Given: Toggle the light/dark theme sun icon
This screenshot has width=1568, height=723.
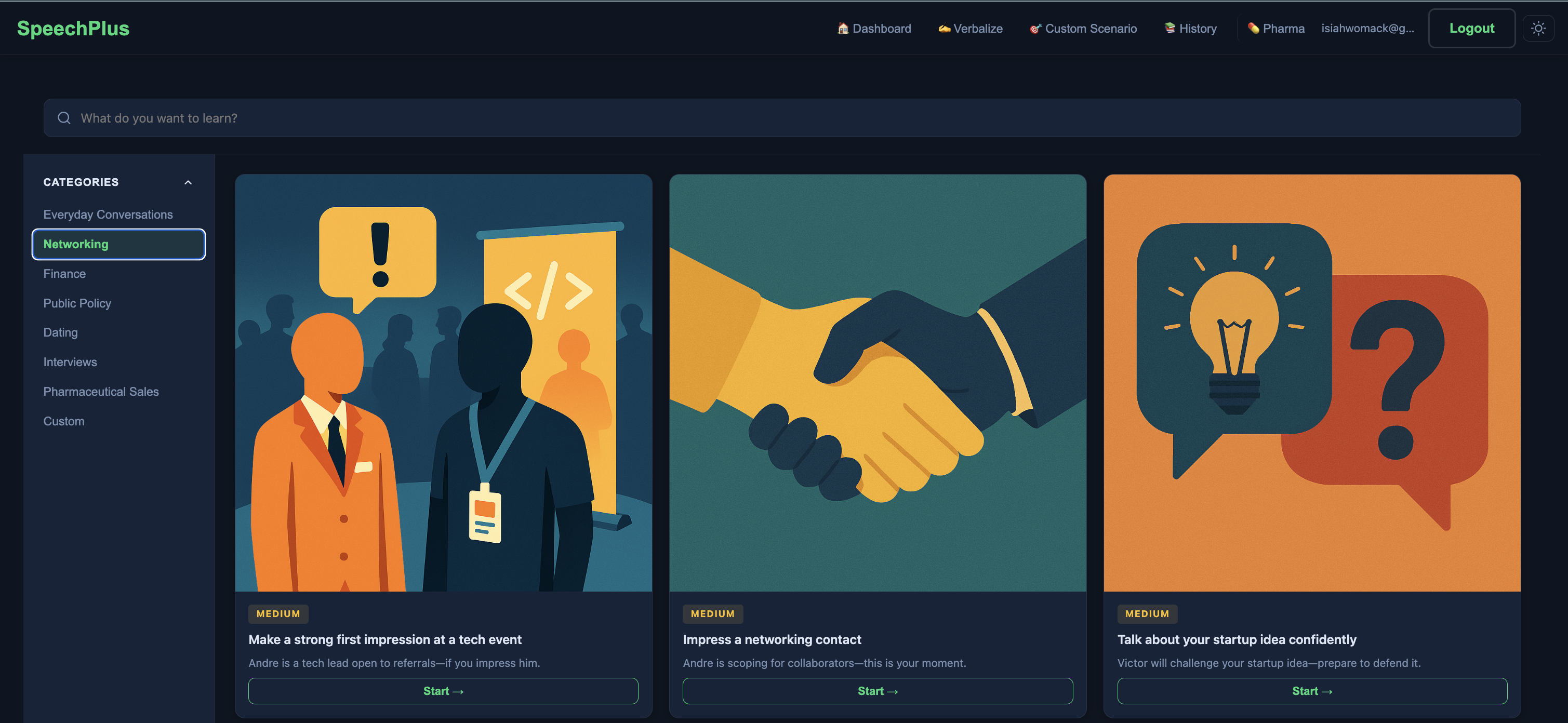Looking at the screenshot, I should click(1537, 29).
